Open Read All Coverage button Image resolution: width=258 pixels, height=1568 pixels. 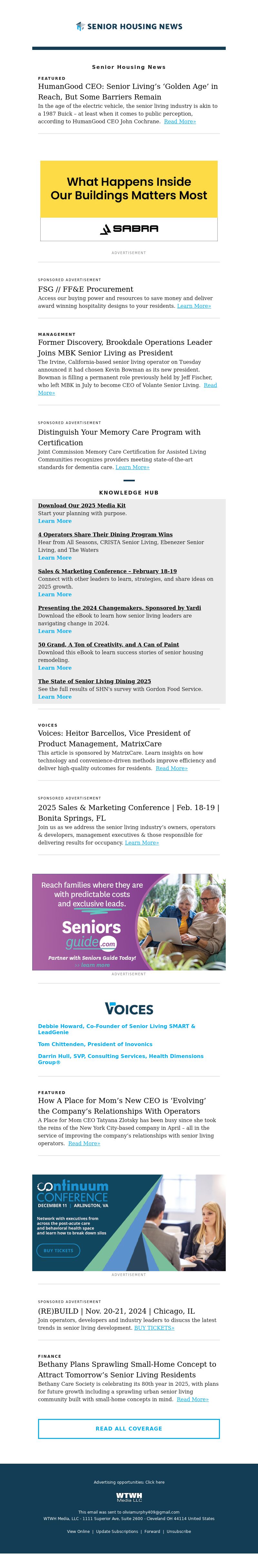(129, 1428)
